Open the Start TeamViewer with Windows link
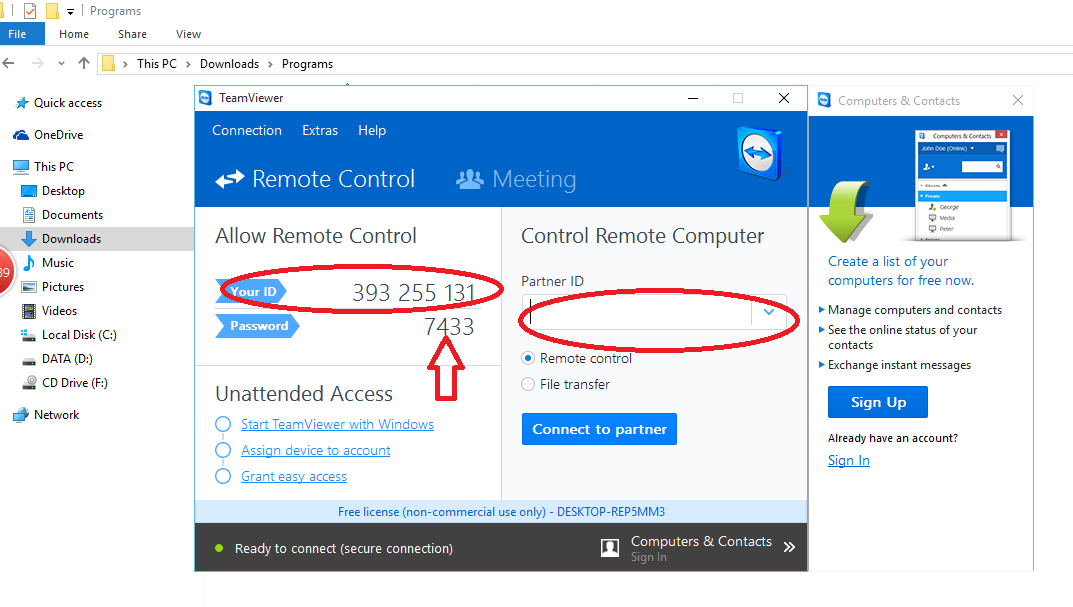The width and height of the screenshot is (1073, 607). (x=337, y=424)
